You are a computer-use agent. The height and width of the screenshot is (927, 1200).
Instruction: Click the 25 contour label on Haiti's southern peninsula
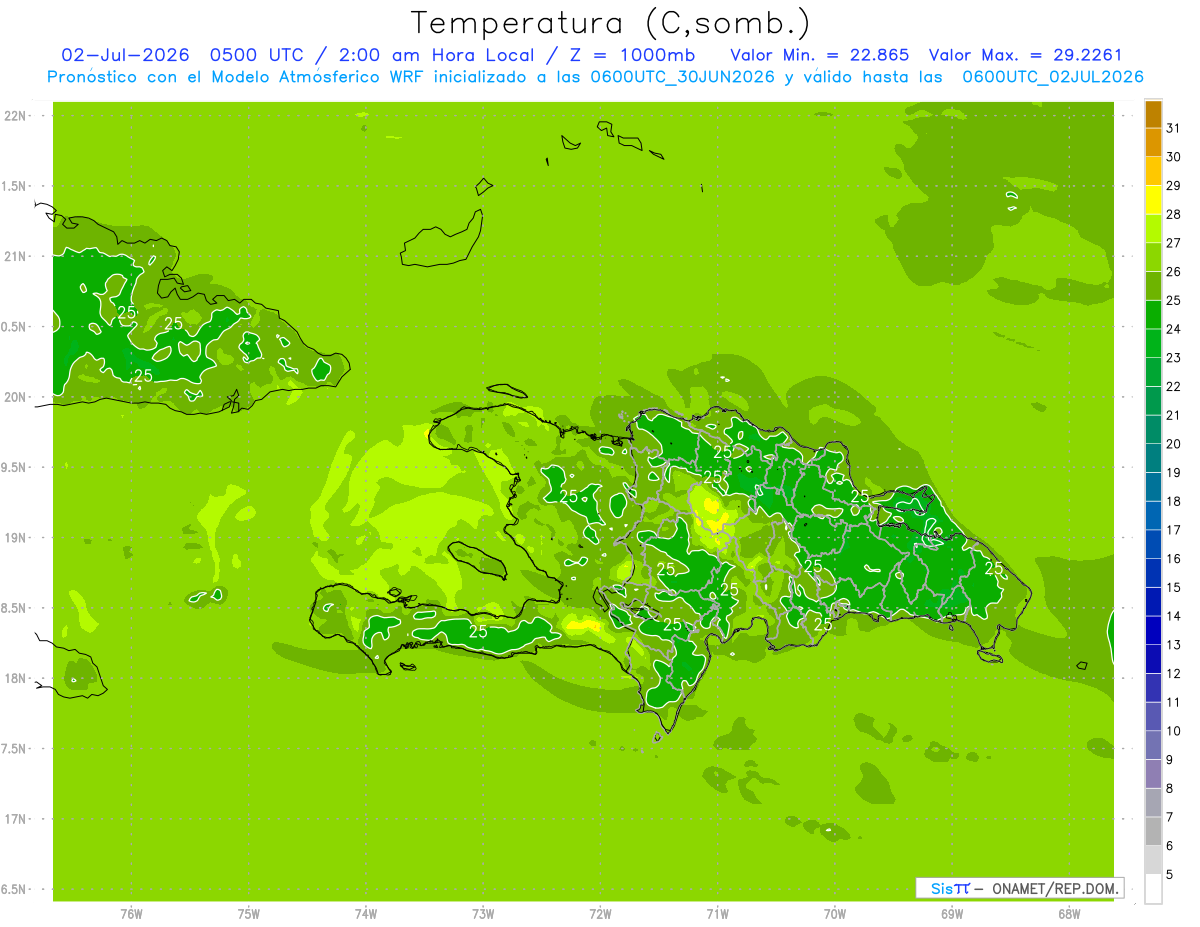478,631
